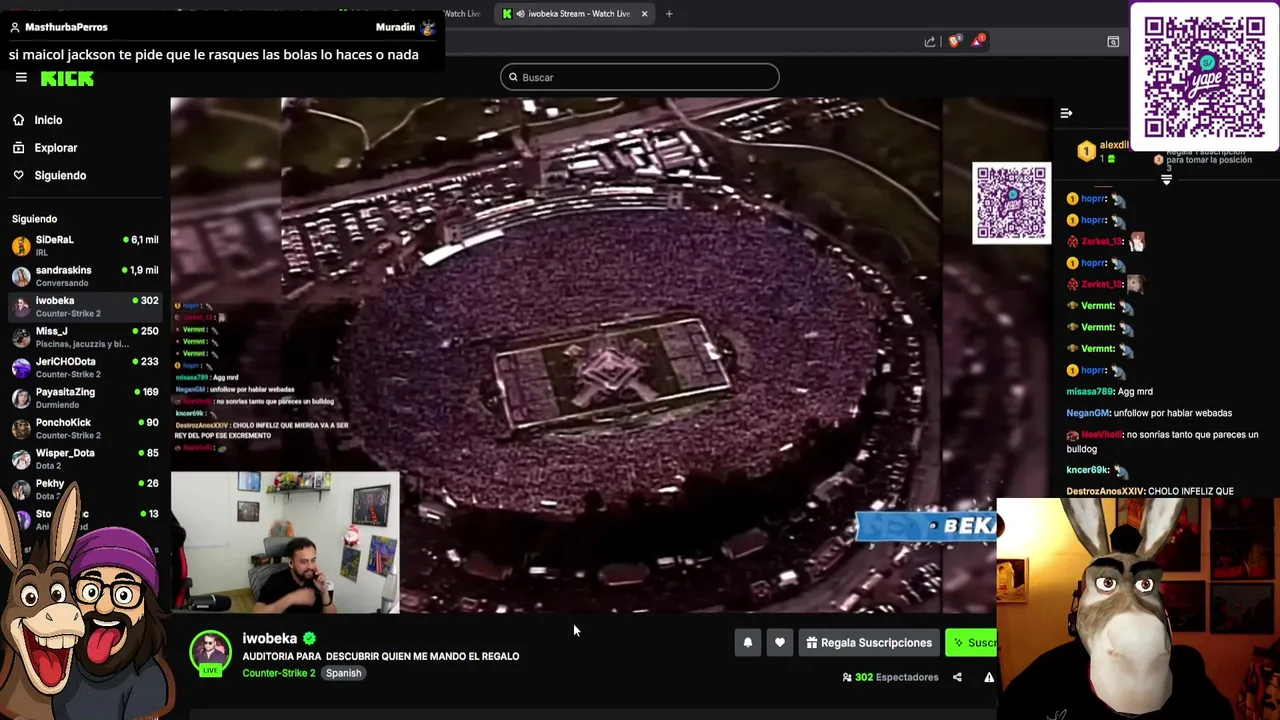Image resolution: width=1280 pixels, height=720 pixels.
Task: Toggle stream notifications bell button
Action: pyautogui.click(x=747, y=643)
